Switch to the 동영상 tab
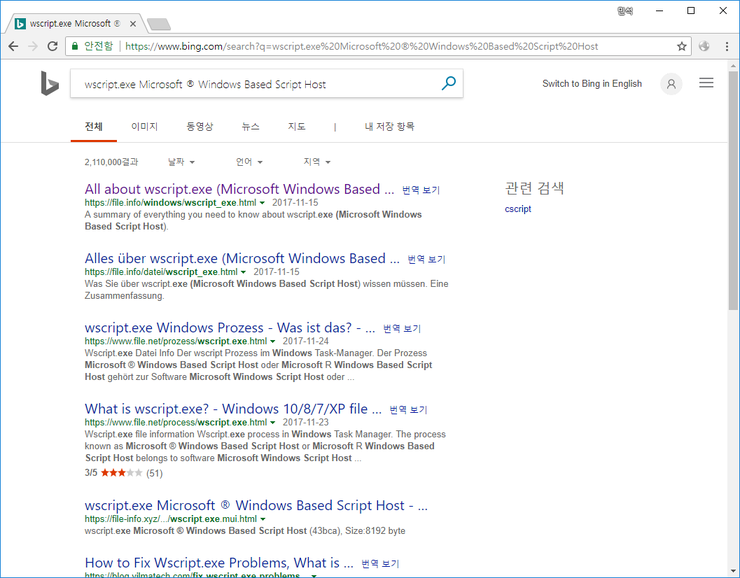This screenshot has width=740, height=578. coord(200,126)
